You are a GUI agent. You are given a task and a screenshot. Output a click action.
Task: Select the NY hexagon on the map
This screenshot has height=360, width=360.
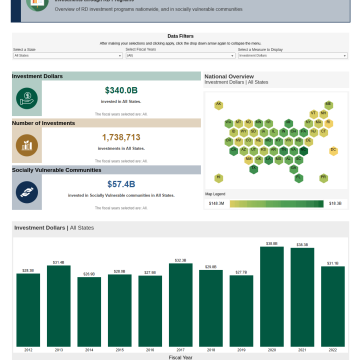[309, 123]
